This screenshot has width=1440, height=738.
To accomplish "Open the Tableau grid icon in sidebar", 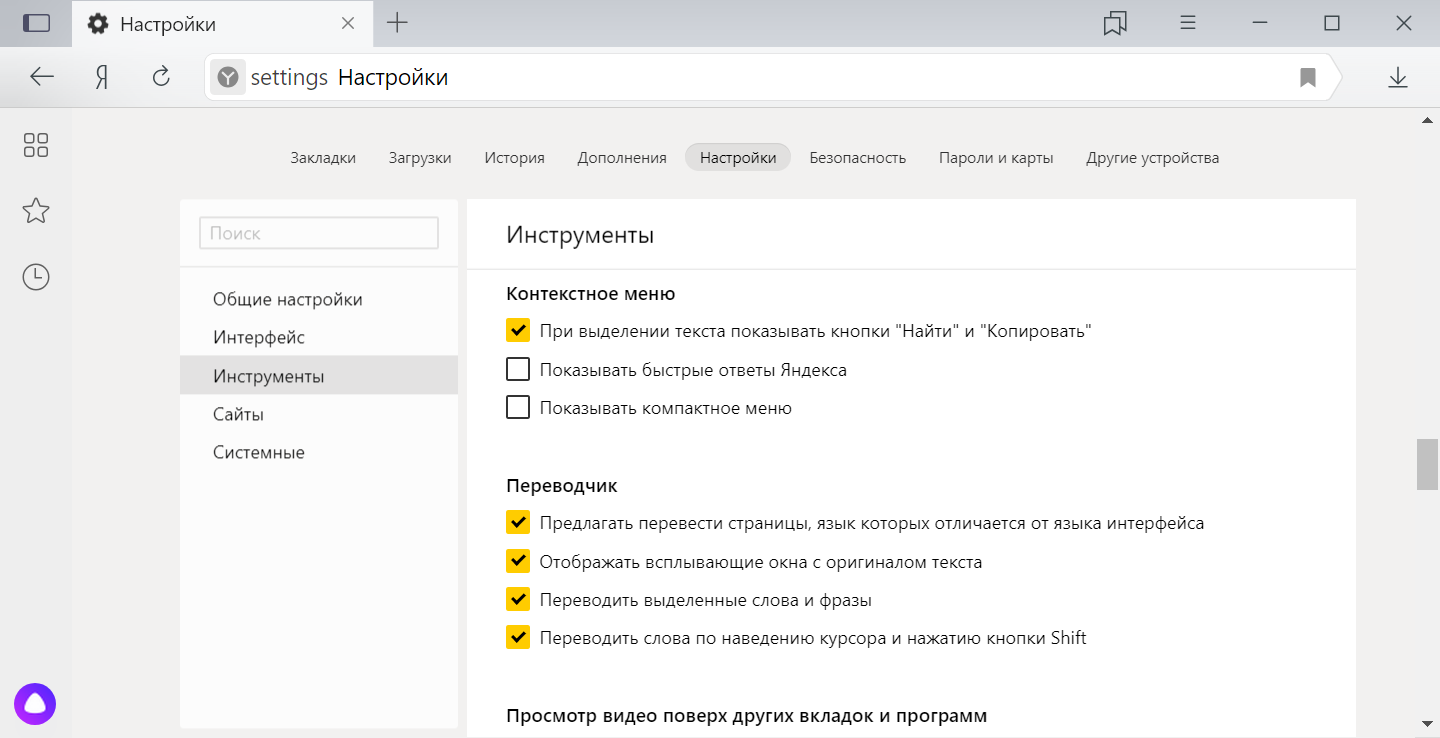I will coord(36,145).
